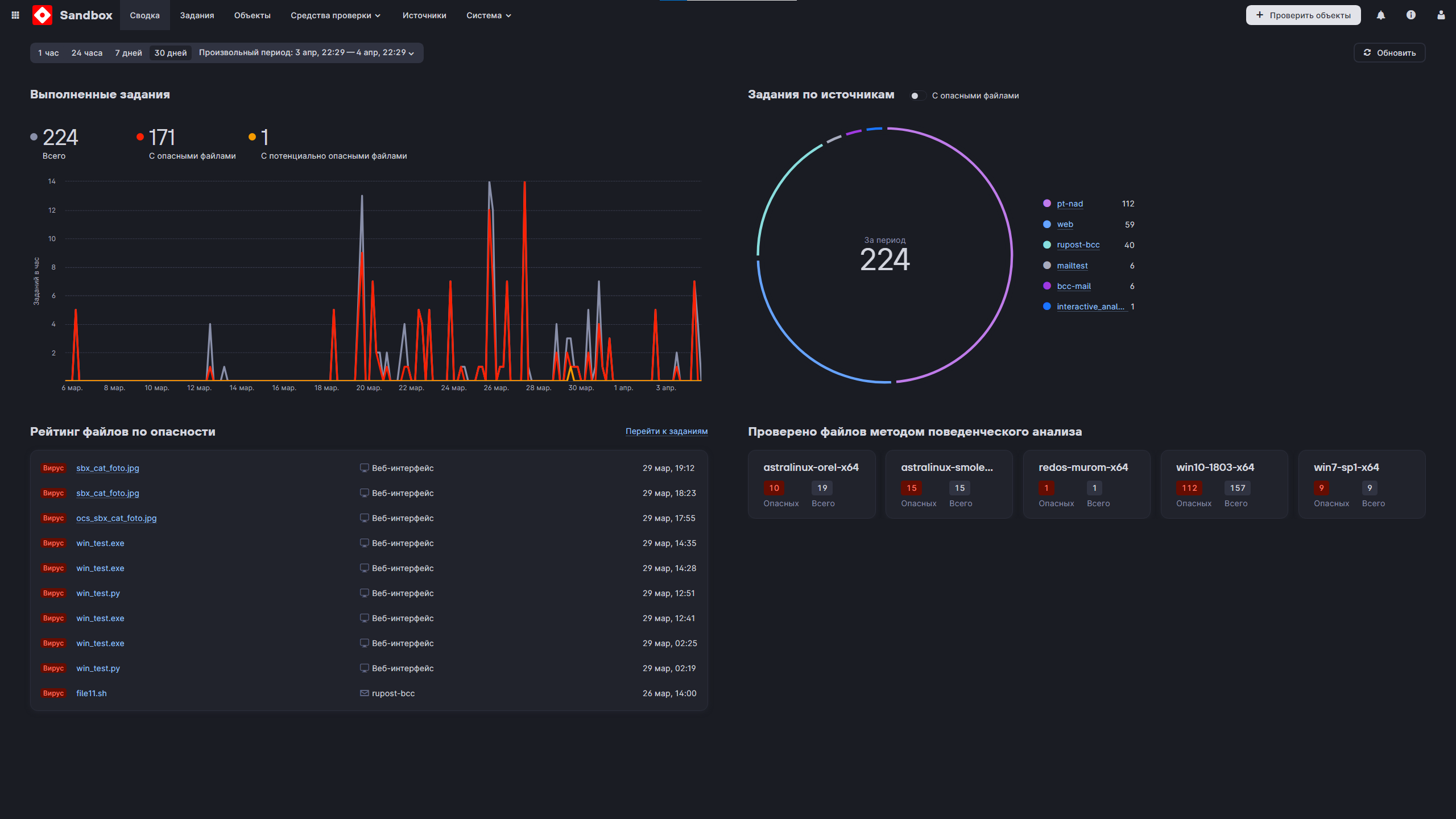Click the teal rupost-bcc legend swatch
The image size is (1456, 819).
coord(1047,245)
